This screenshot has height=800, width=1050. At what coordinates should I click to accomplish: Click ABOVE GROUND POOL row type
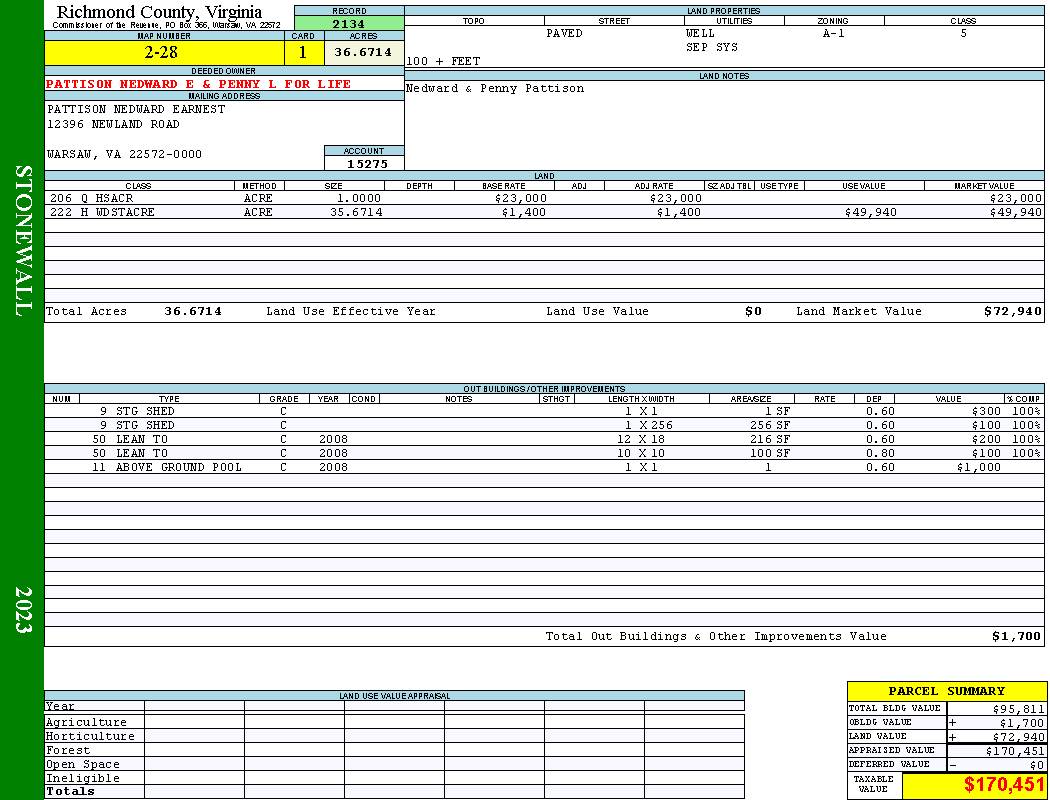pos(179,467)
